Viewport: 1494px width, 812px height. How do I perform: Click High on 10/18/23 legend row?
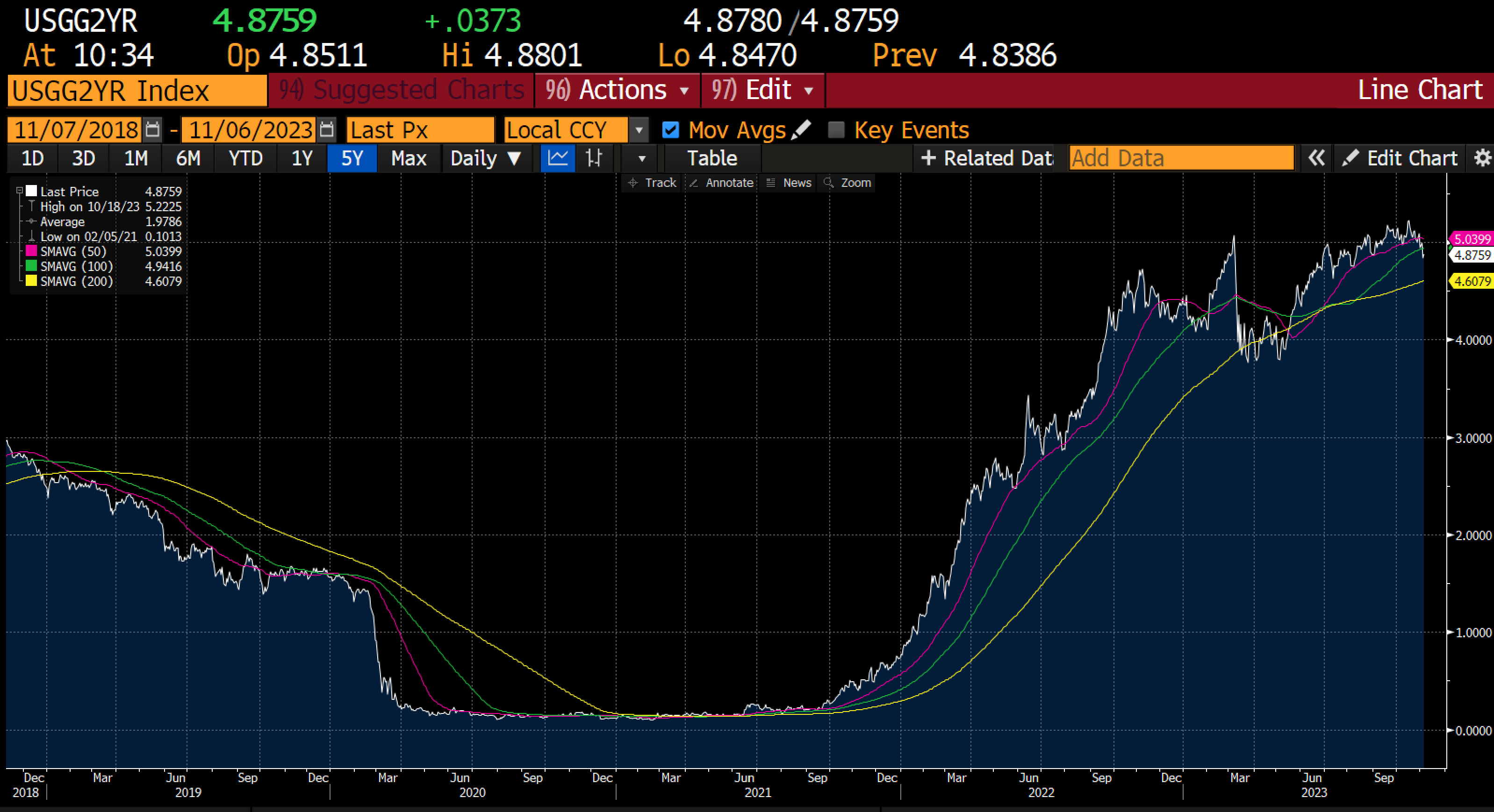104,207
